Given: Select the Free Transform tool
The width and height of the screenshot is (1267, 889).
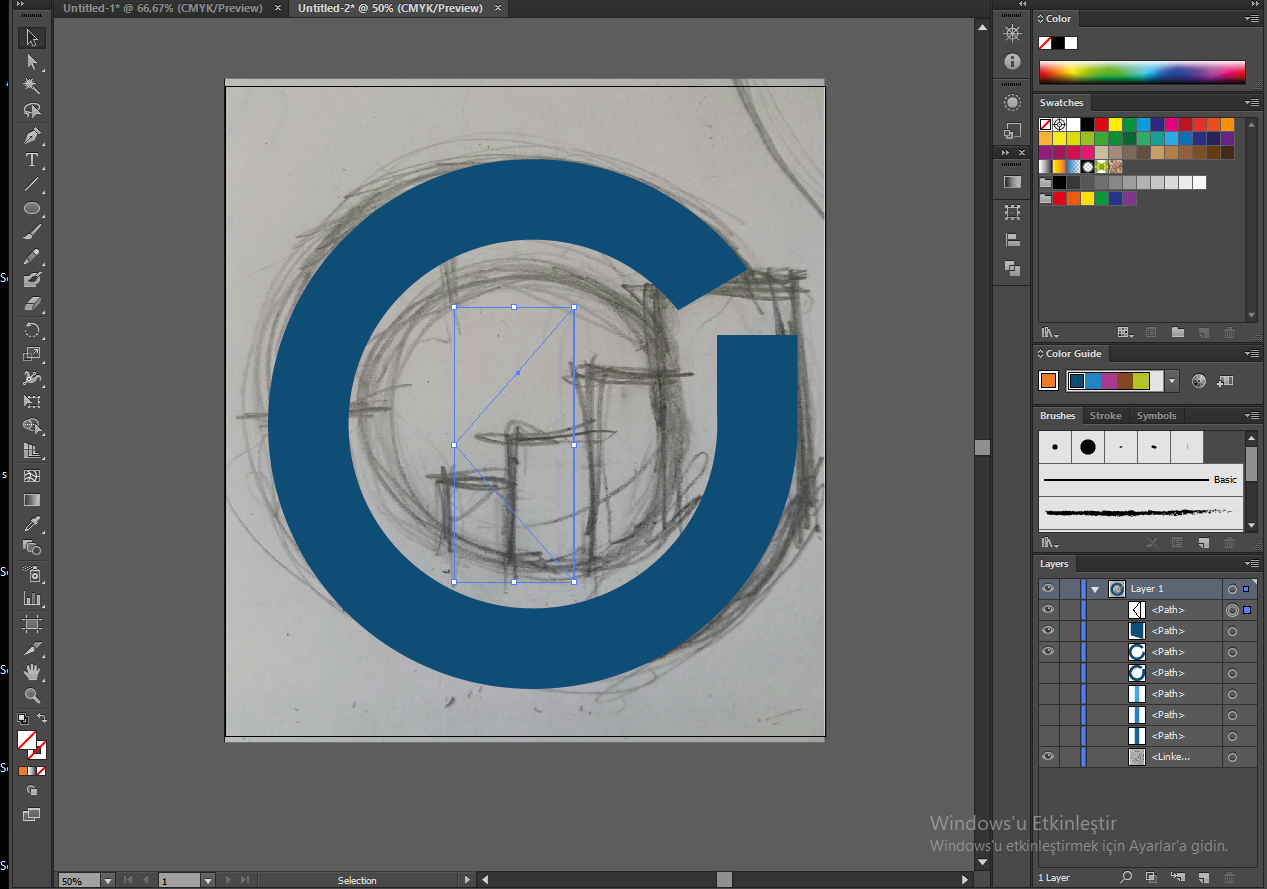Looking at the screenshot, I should (x=32, y=402).
